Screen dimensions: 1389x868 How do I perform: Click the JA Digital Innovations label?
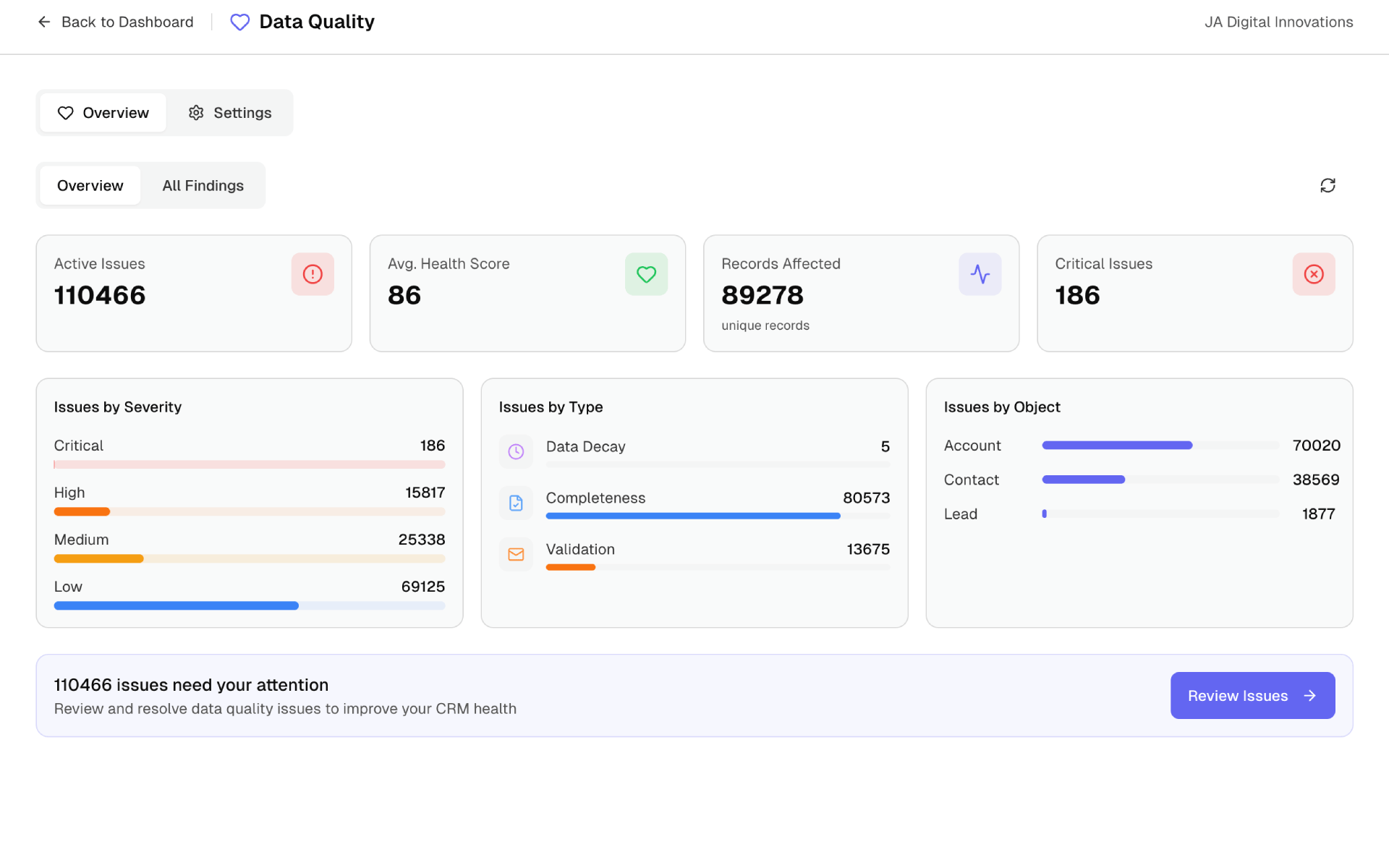(1279, 22)
